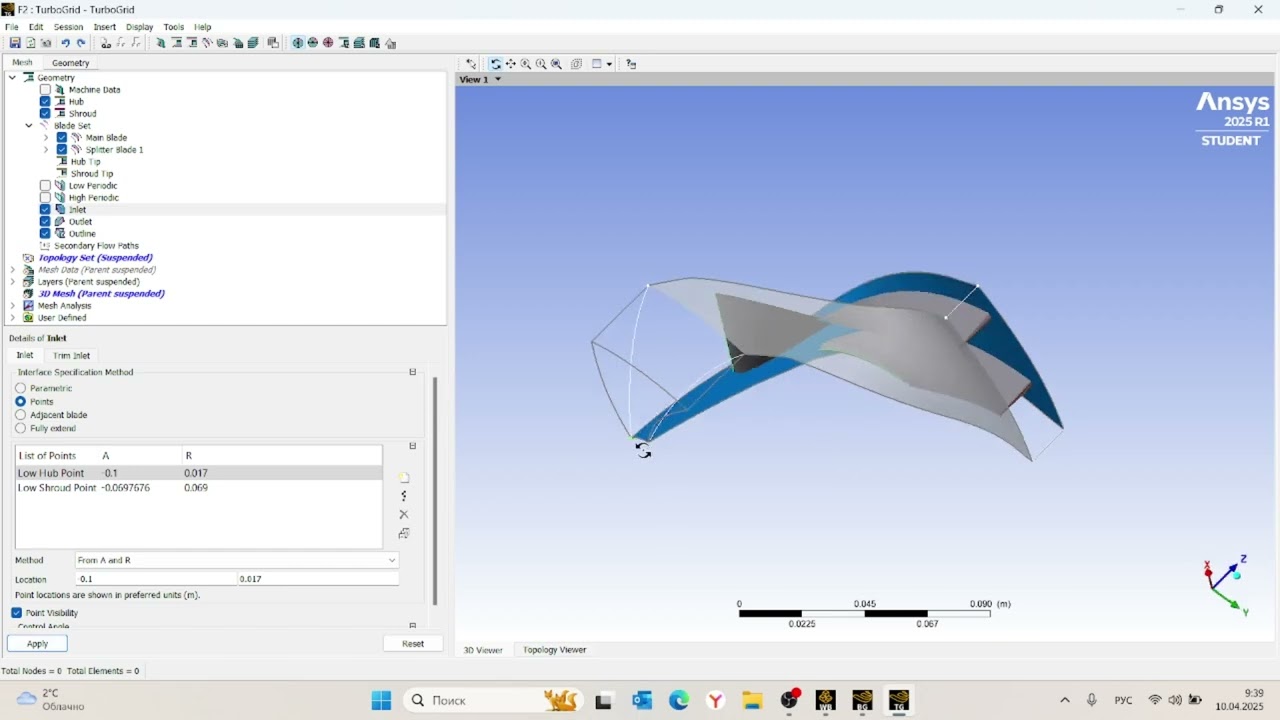Viewport: 1280px width, 720px height.
Task: Enable the High Periodic checkbox
Action: coord(45,198)
